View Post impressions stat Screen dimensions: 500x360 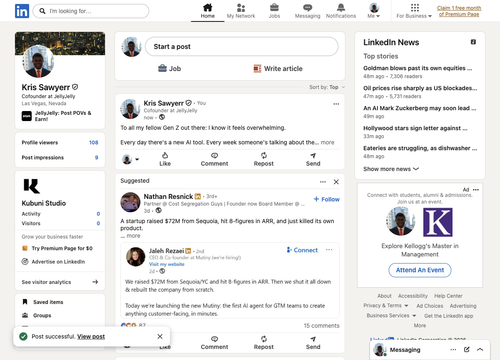pos(60,157)
